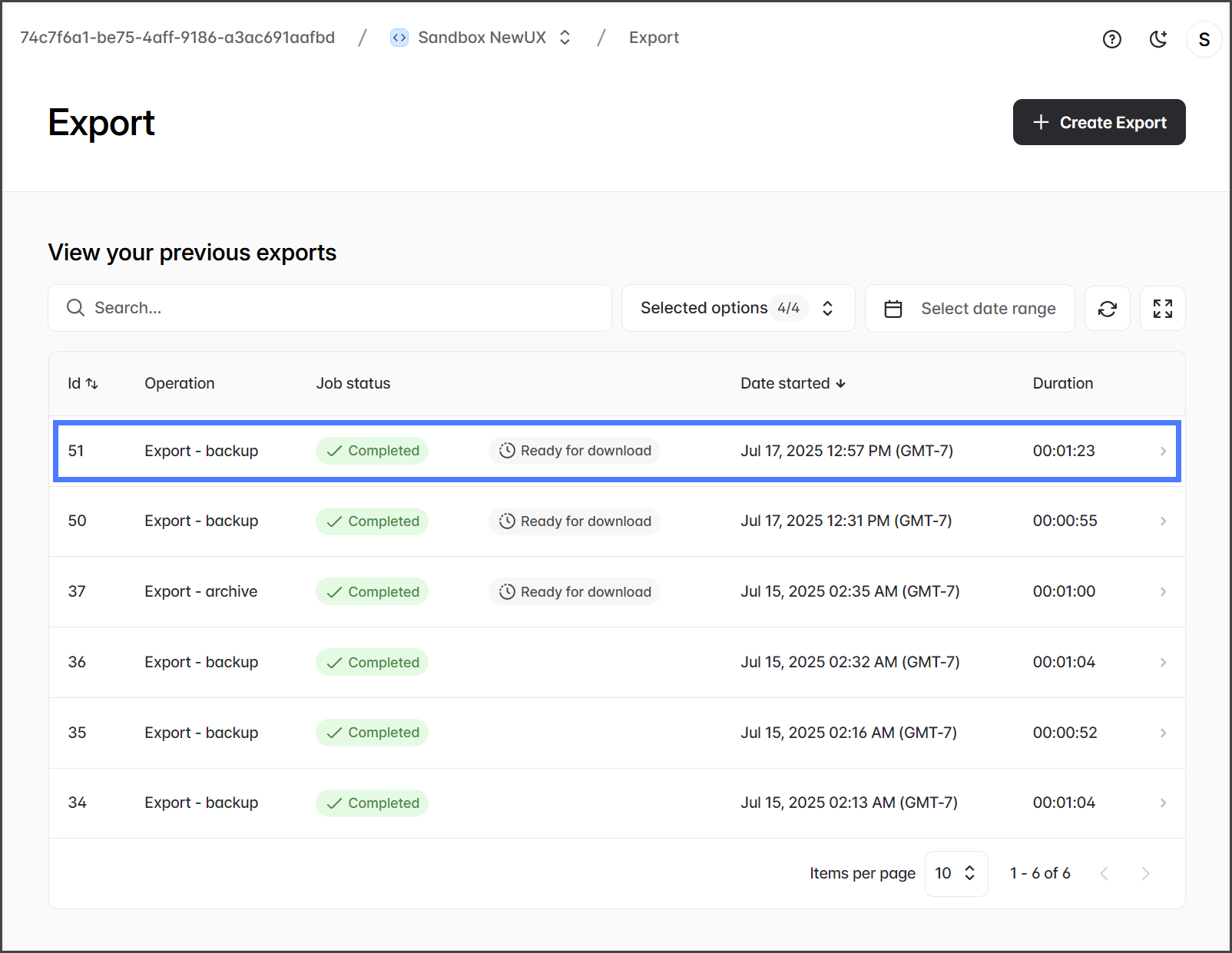
Task: Click the Create Export button
Action: (x=1098, y=122)
